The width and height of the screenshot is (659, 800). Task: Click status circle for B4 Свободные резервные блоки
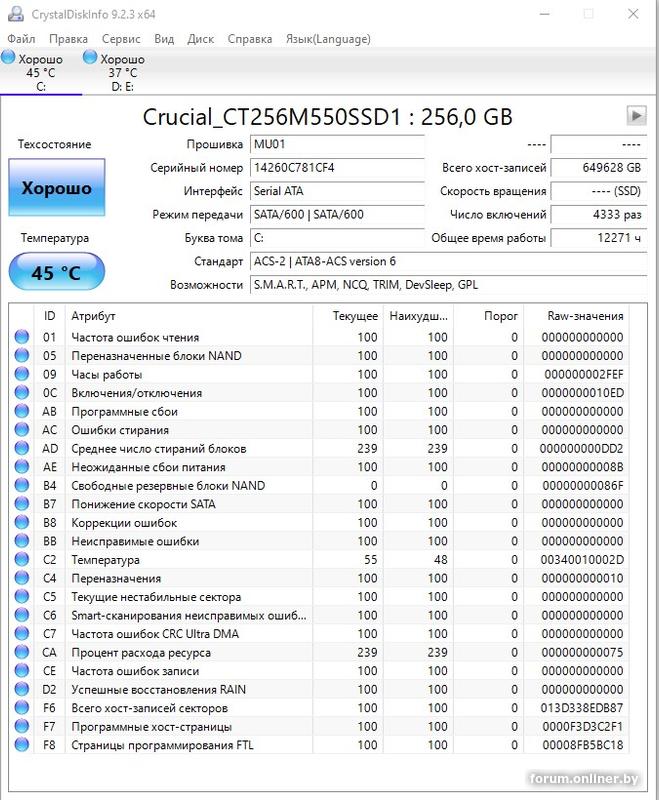[22, 485]
